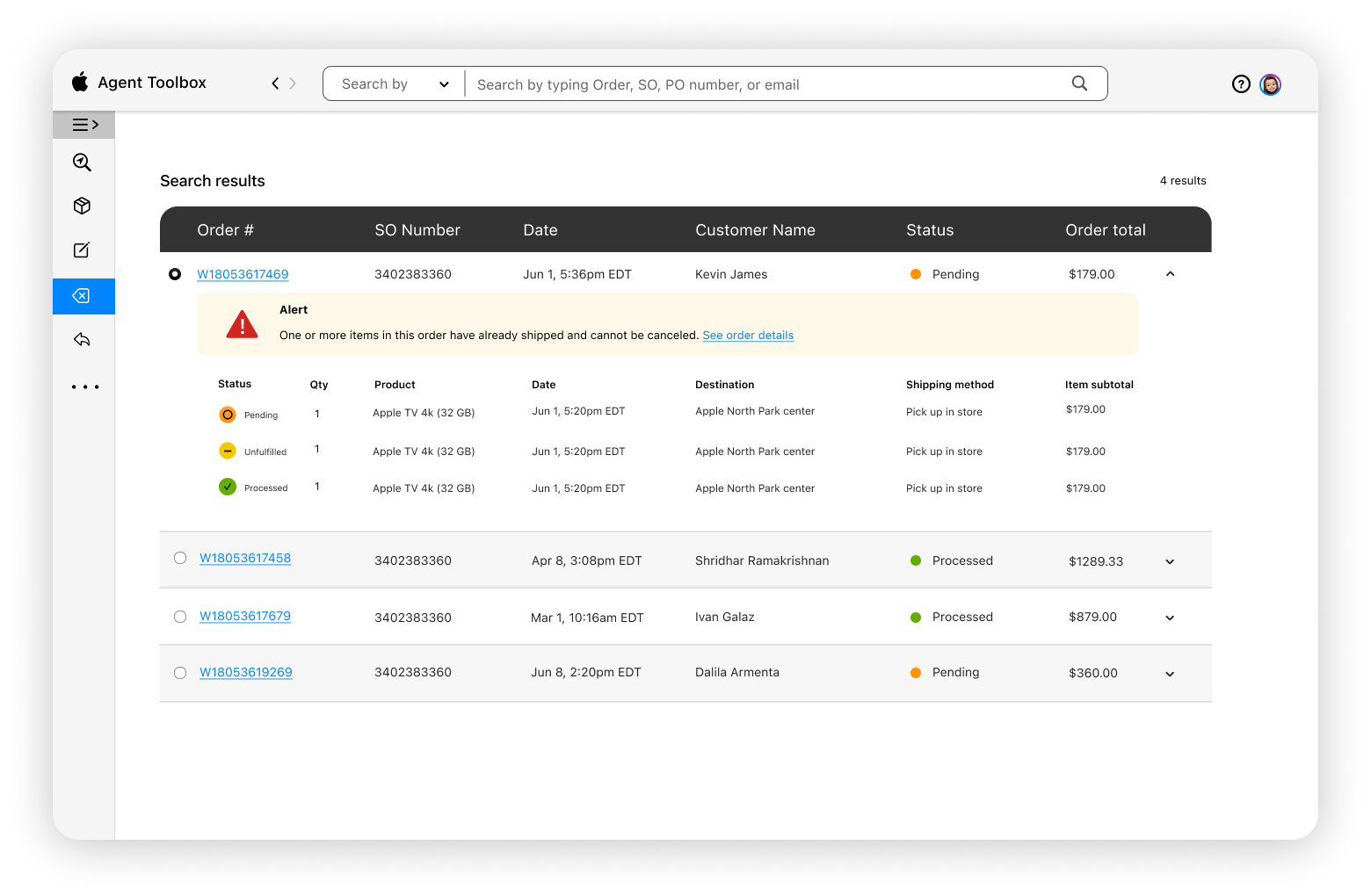The image size is (1371, 896).
Task: Click customer name Kevin James
Action: tap(731, 274)
